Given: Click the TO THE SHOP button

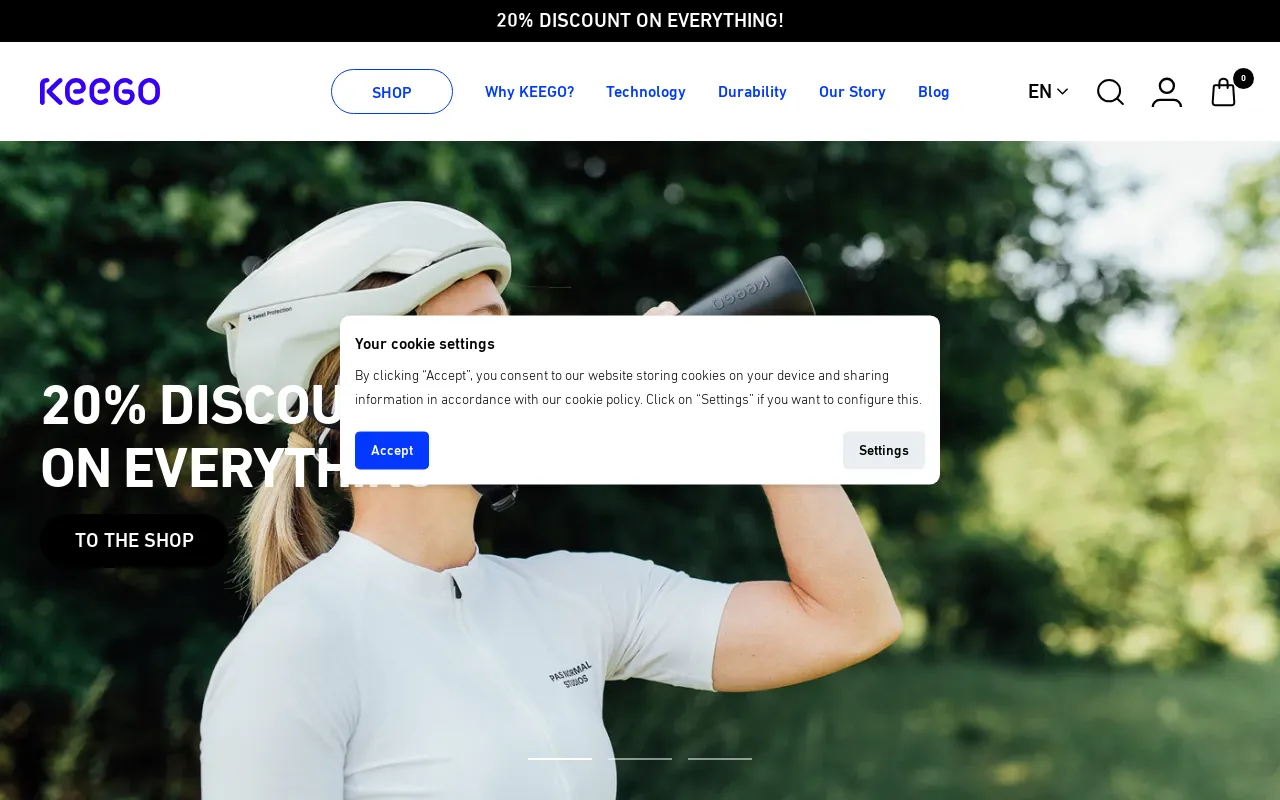Looking at the screenshot, I should 134,541.
